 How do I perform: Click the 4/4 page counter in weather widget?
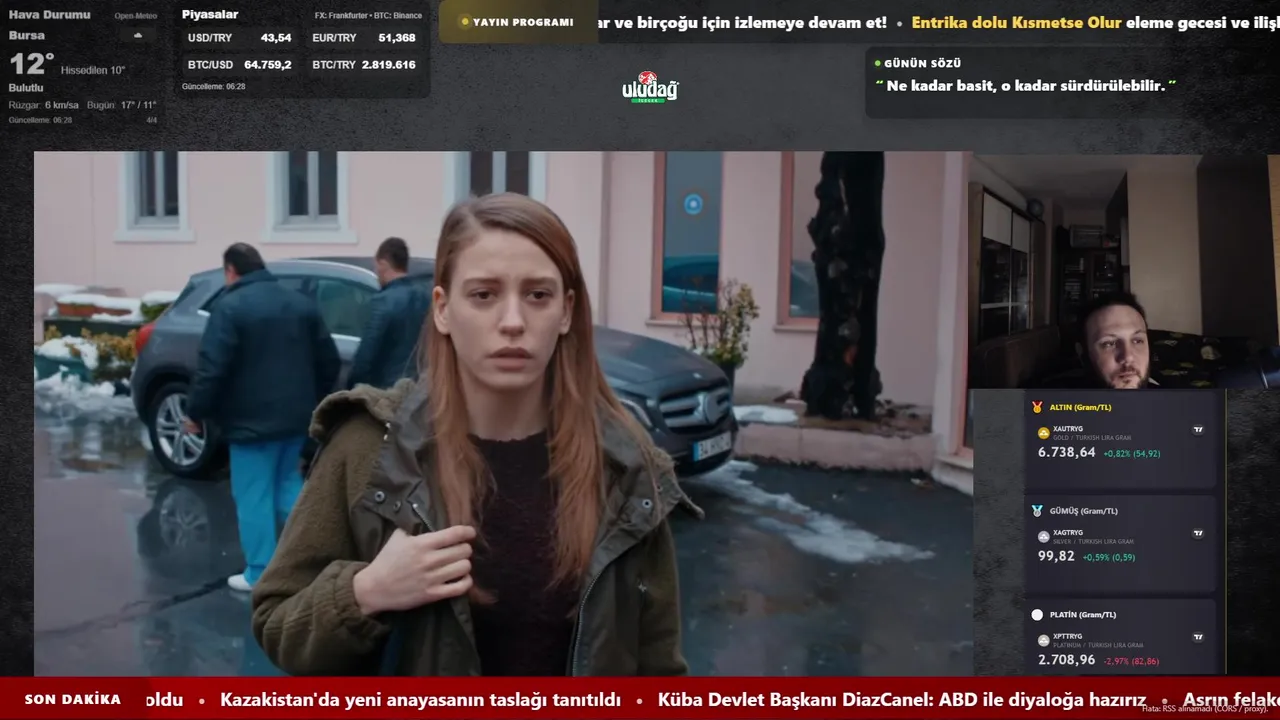tap(152, 120)
